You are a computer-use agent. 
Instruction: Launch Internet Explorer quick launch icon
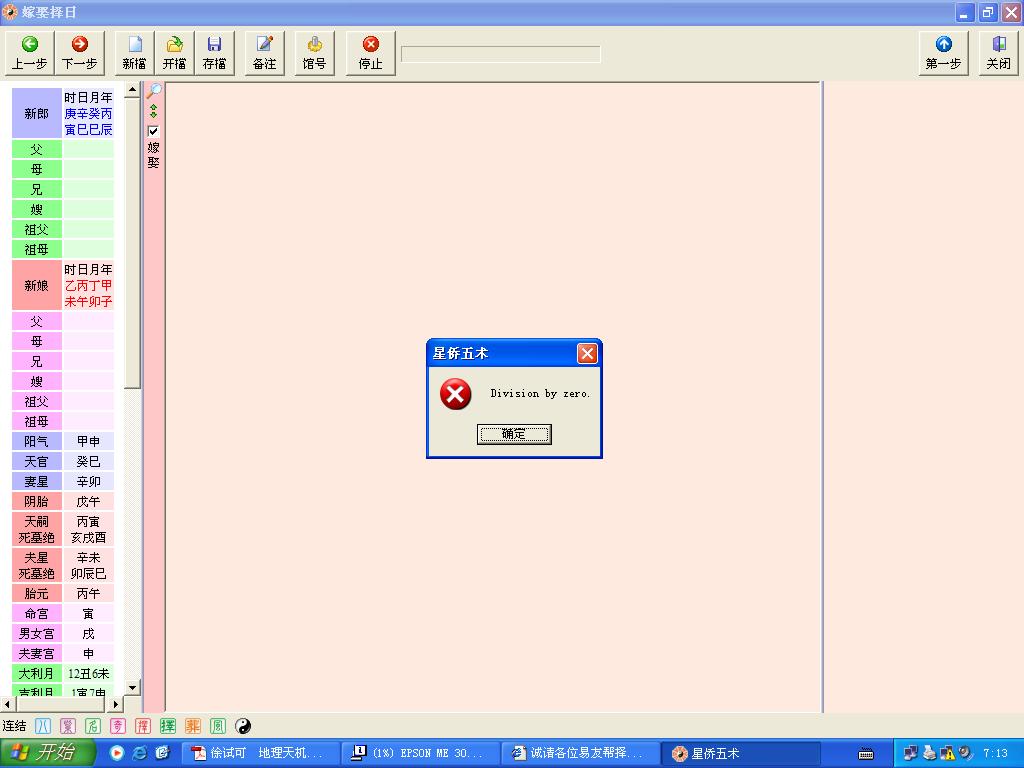click(140, 753)
